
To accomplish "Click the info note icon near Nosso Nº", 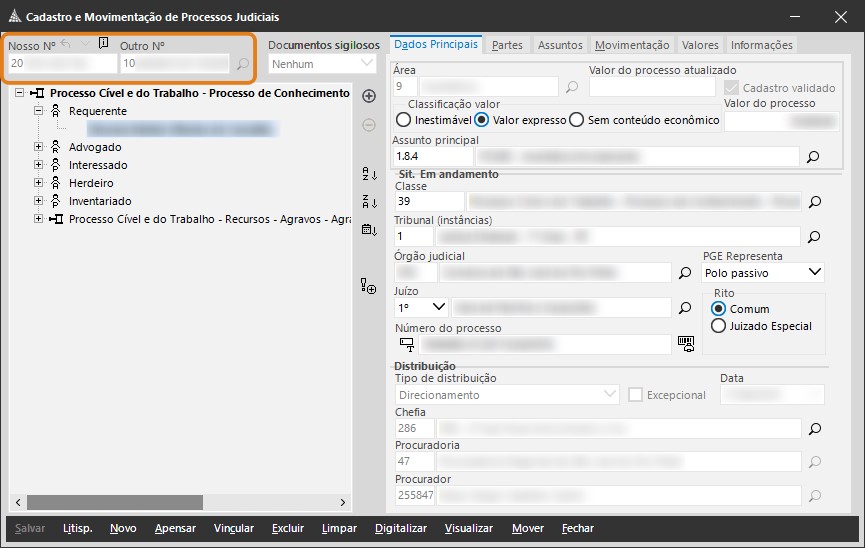I will 104,44.
